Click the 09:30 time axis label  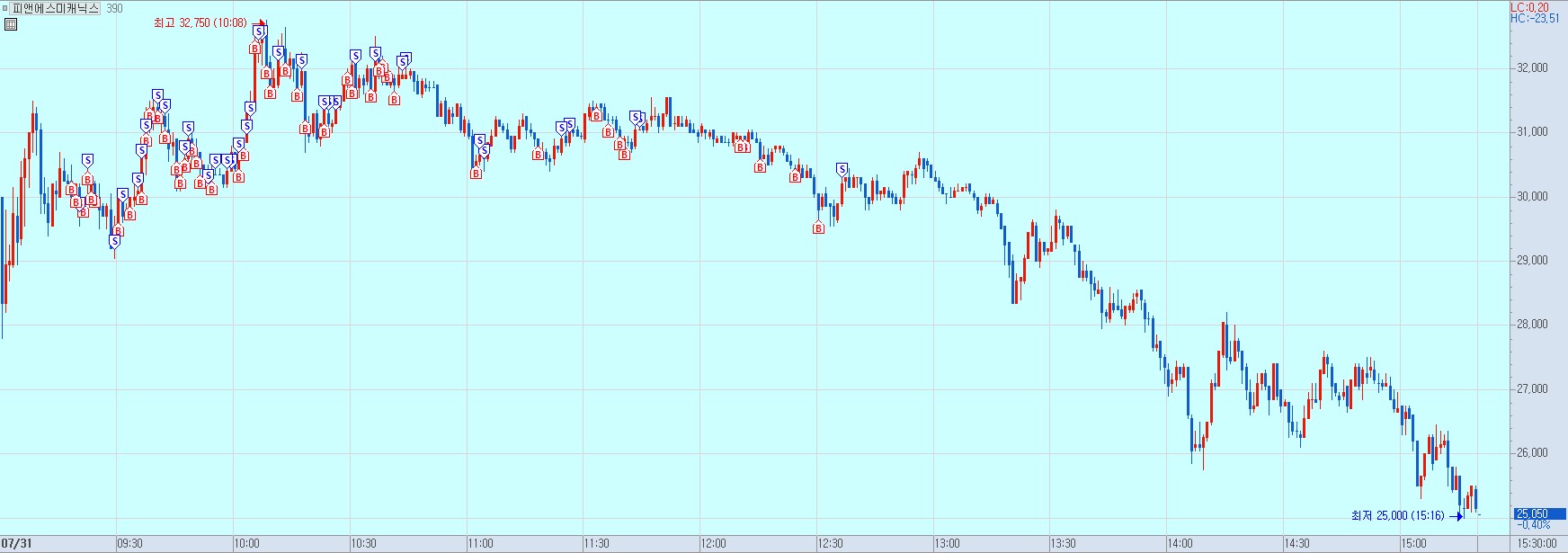pos(130,543)
